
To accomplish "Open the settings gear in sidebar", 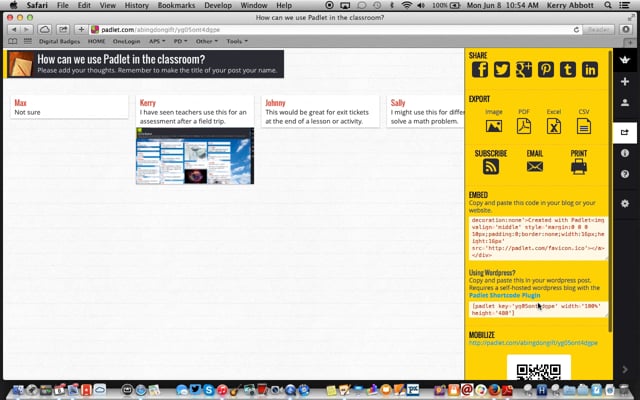I will [x=625, y=203].
